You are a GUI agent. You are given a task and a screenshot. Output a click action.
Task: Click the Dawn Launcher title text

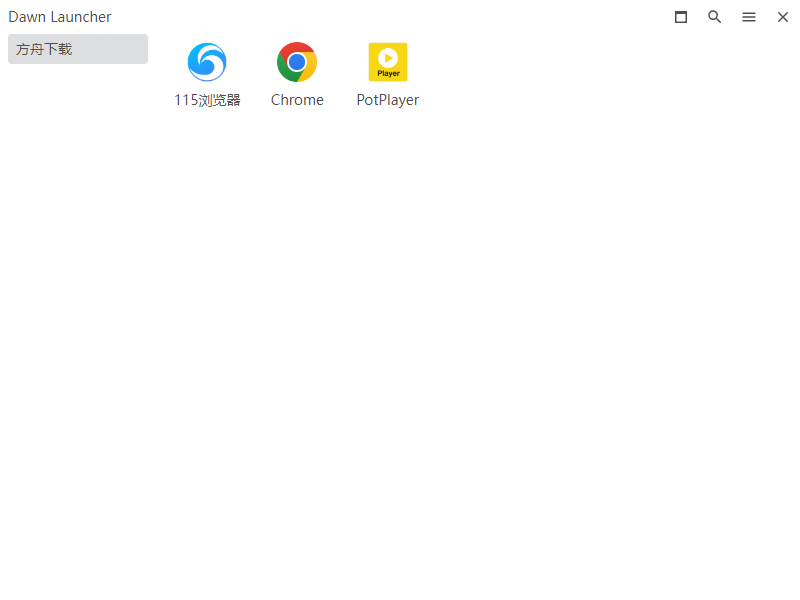59,16
